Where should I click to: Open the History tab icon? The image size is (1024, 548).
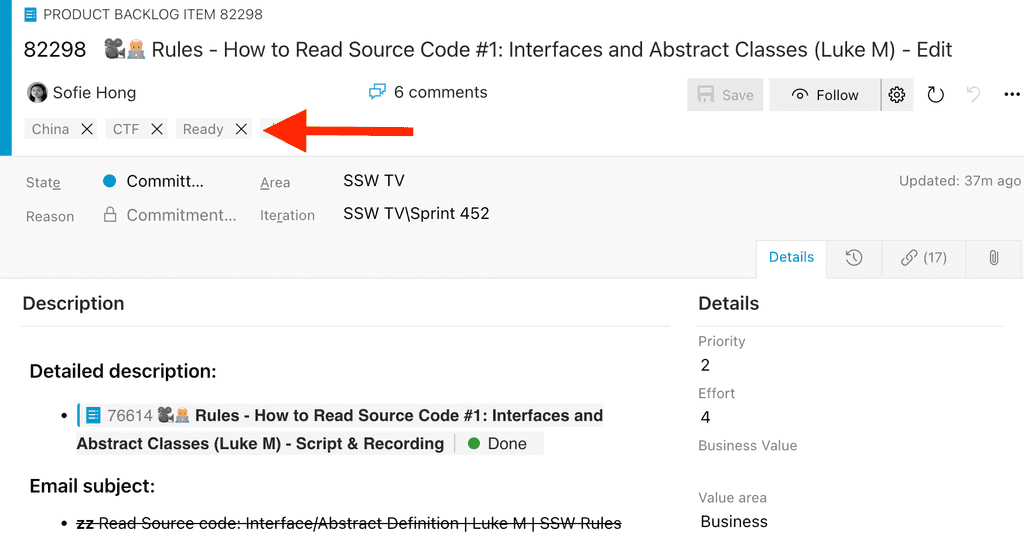click(853, 258)
